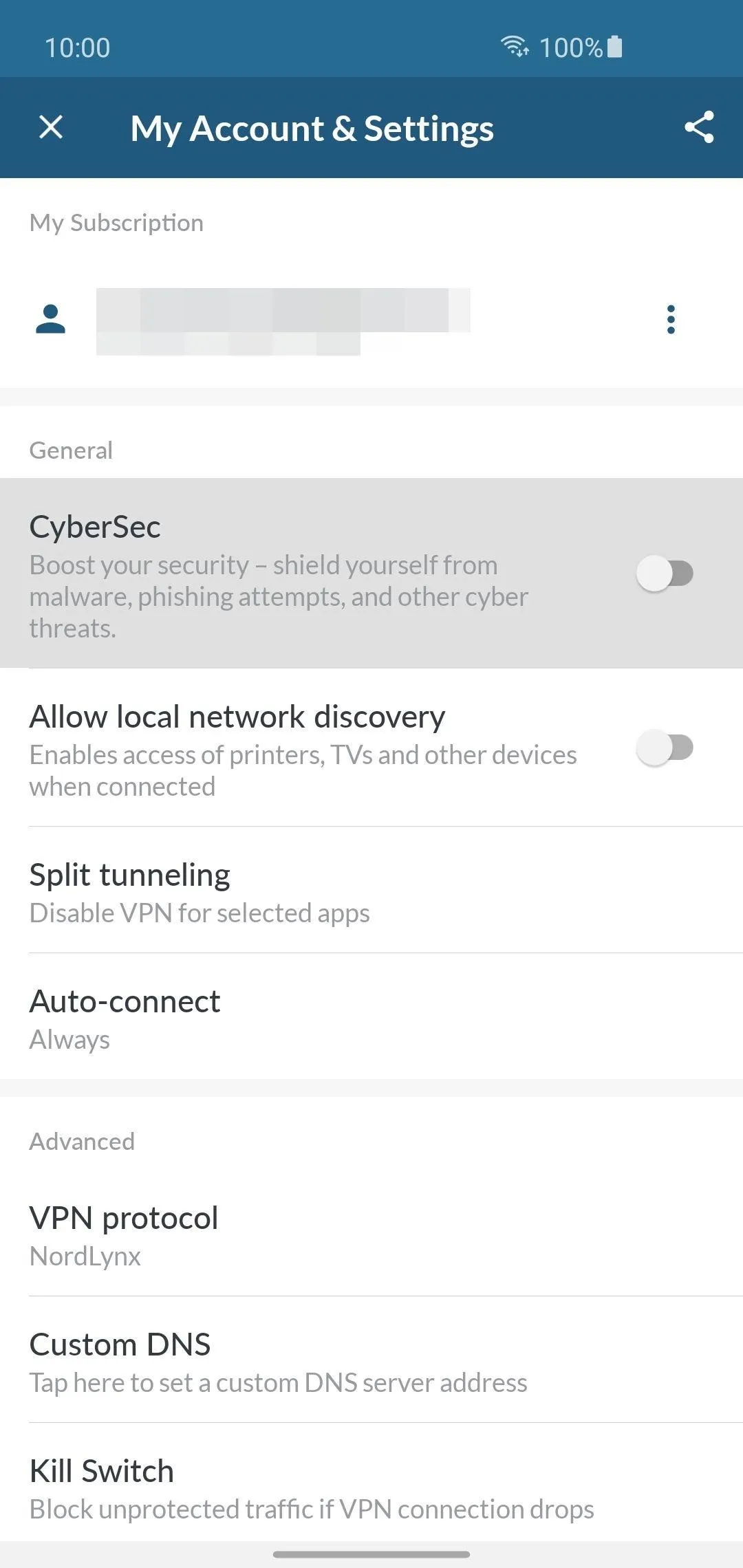Viewport: 743px width, 1568px height.
Task: Tap the CyberSec description text row
Action: click(279, 596)
